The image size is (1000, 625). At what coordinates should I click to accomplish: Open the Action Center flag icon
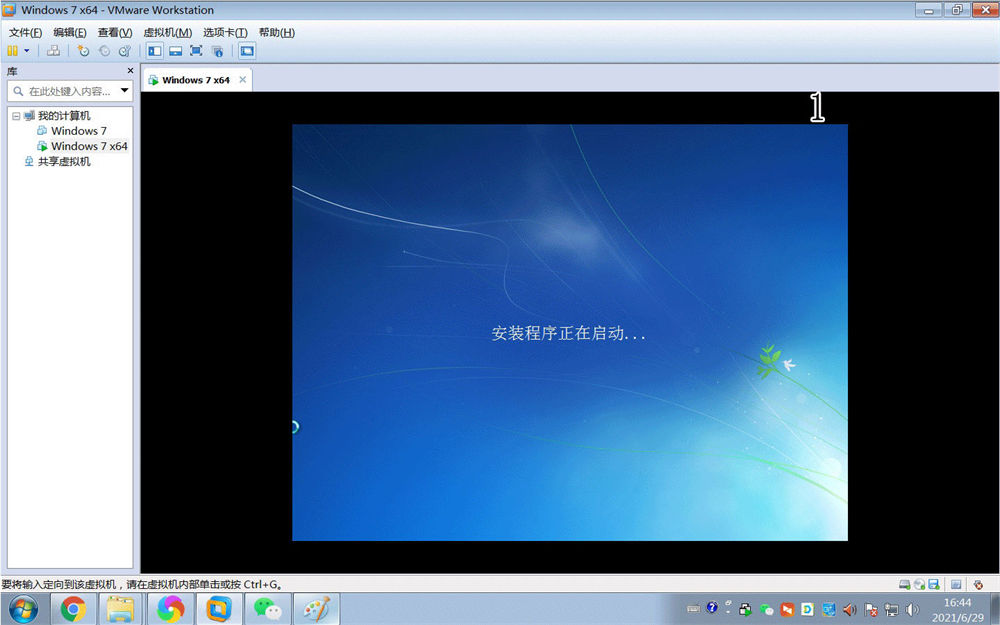coord(871,610)
